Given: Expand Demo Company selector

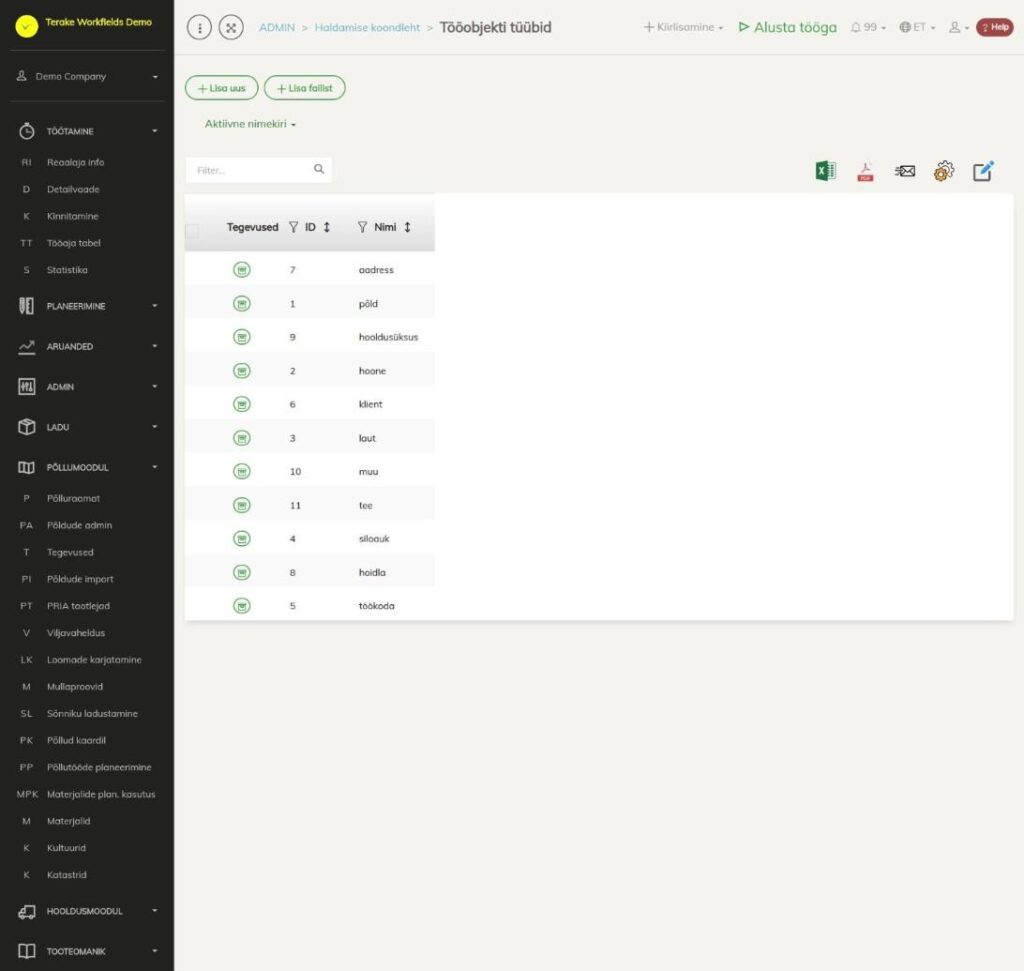Looking at the screenshot, I should (x=88, y=76).
